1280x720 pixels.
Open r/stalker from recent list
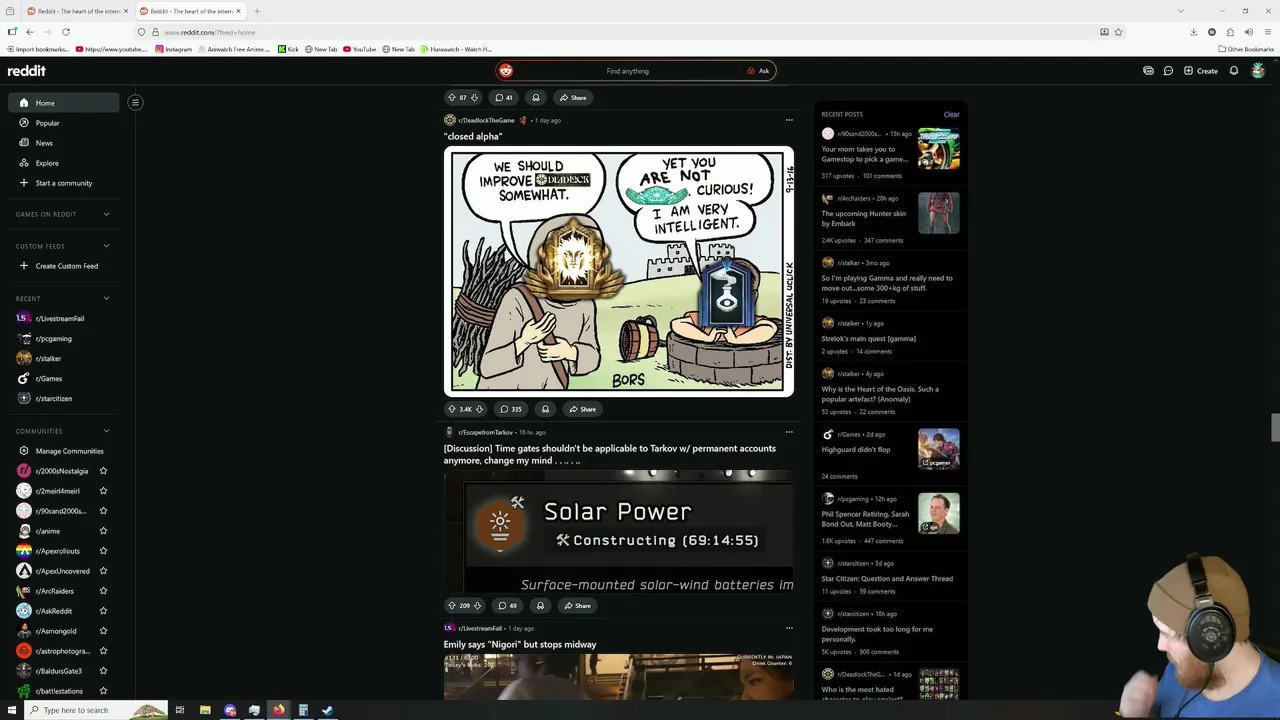(x=64, y=358)
